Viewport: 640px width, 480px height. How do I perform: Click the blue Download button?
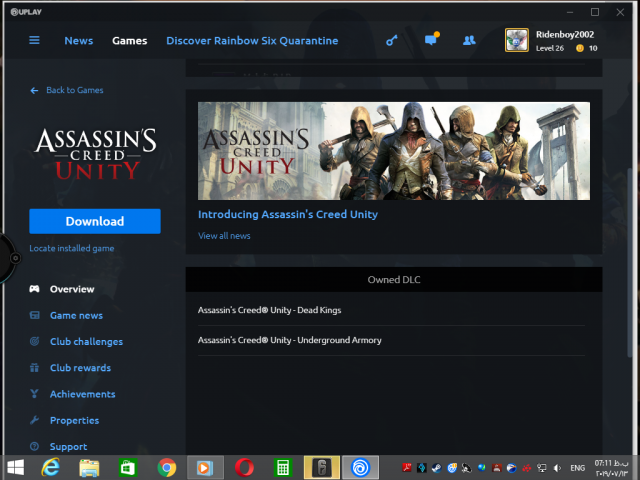[x=95, y=221]
